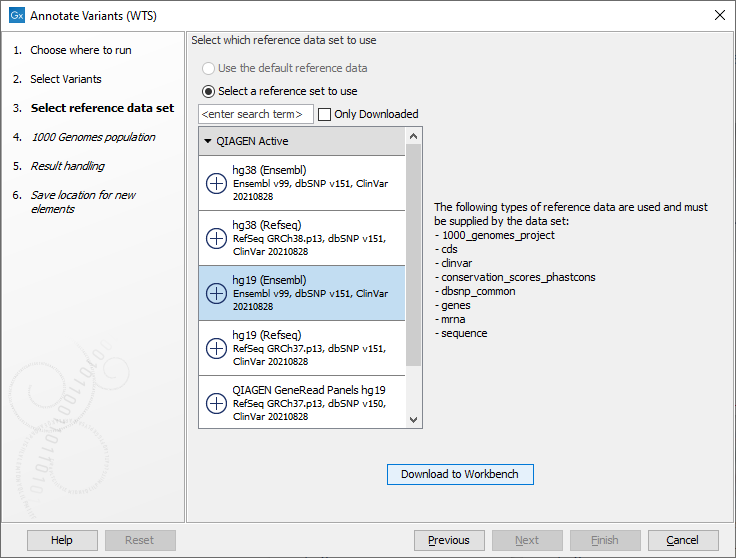Click 'conservation_scores_phastcons' in required data list
736x558 pixels.
tap(518, 277)
